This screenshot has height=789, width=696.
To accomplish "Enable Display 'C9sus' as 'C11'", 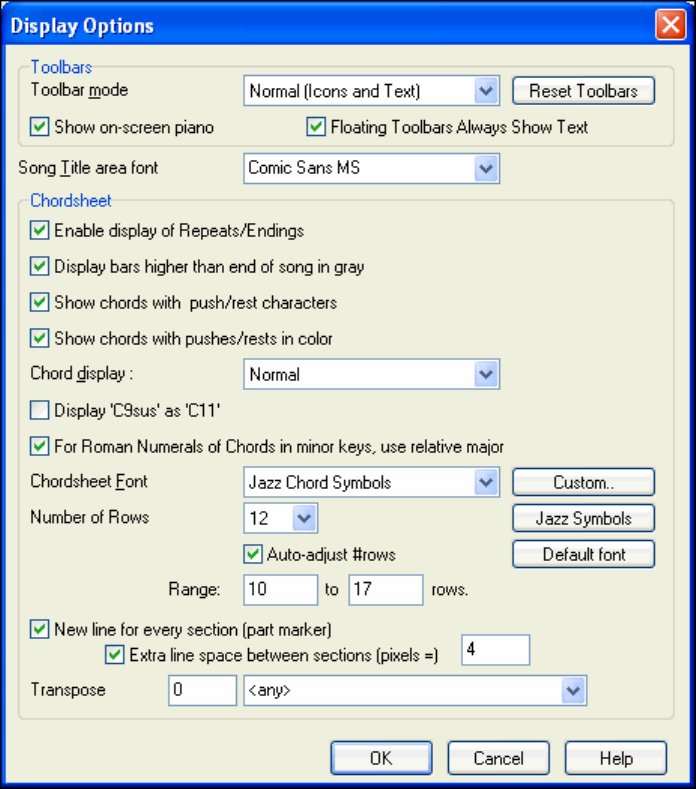I will pos(41,410).
